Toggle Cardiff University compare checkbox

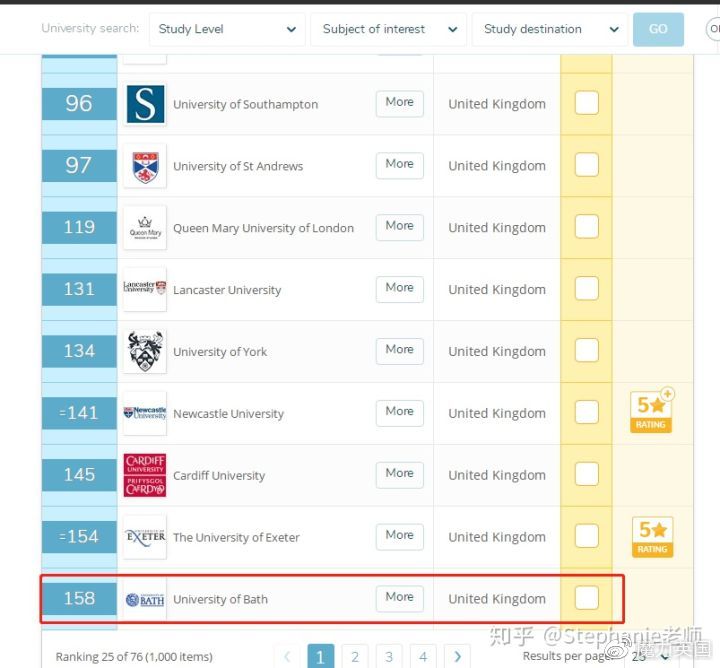(x=586, y=474)
